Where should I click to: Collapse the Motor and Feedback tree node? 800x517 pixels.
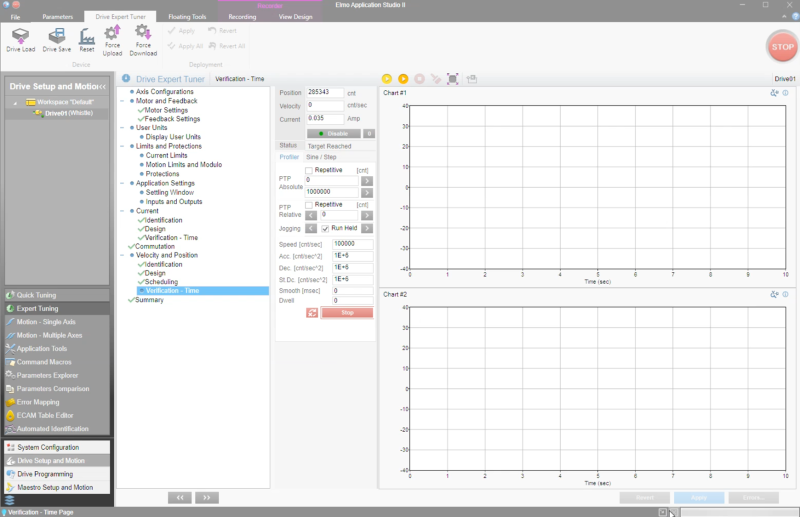[x=122, y=101]
